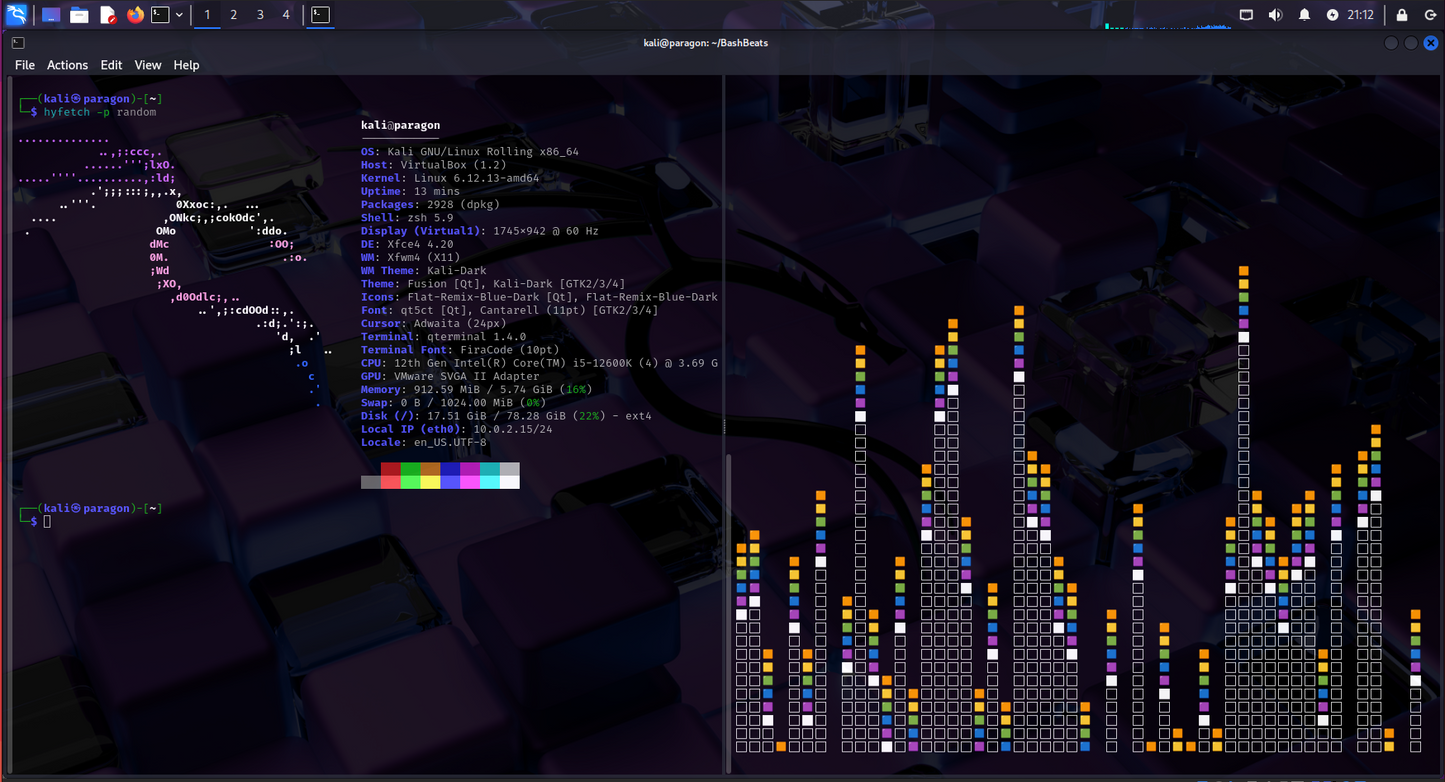Open the power manager tray icon

coord(1333,15)
